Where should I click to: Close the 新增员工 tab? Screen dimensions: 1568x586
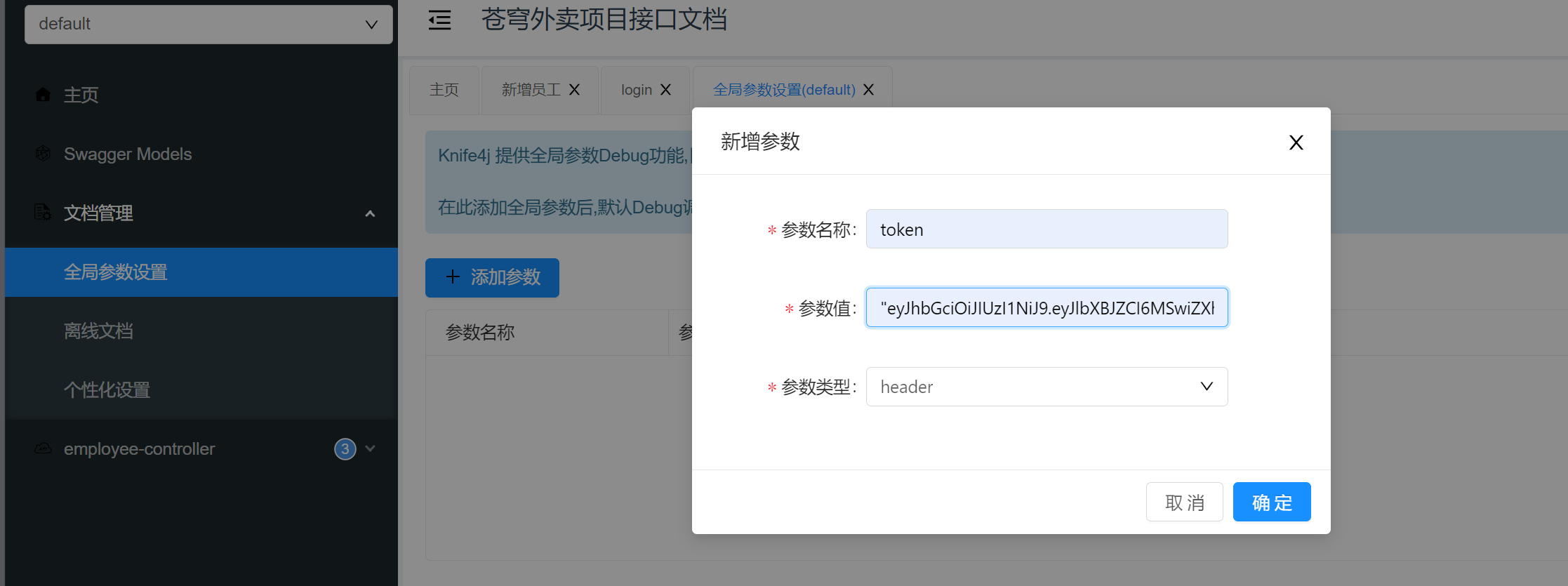[x=574, y=90]
